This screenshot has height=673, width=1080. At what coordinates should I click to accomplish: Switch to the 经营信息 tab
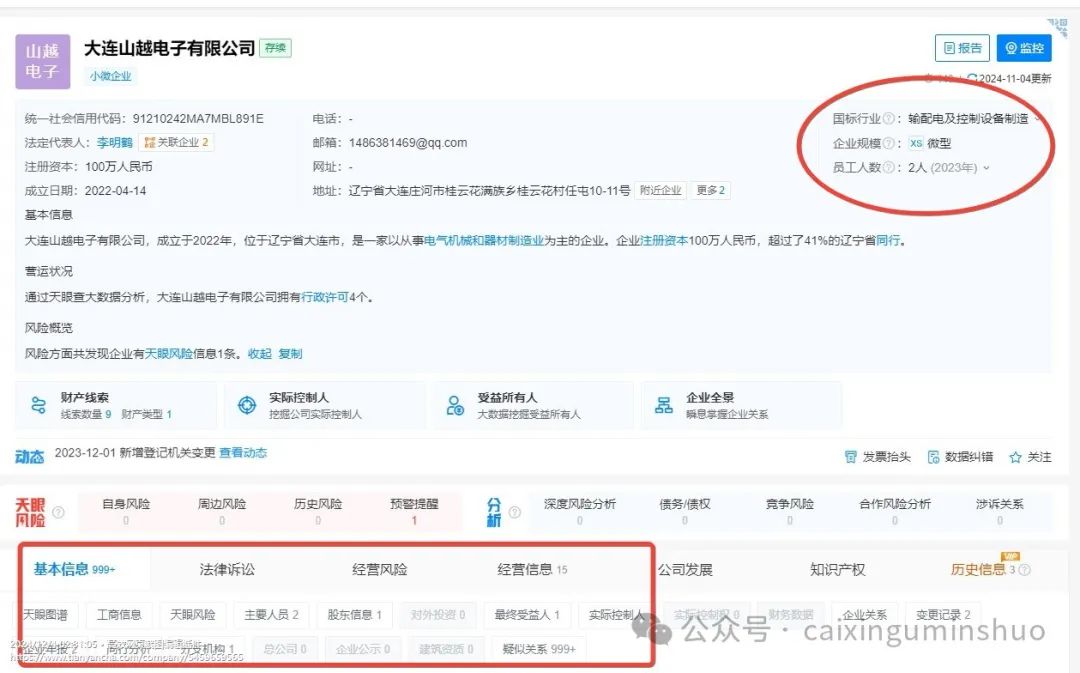[x=532, y=570]
